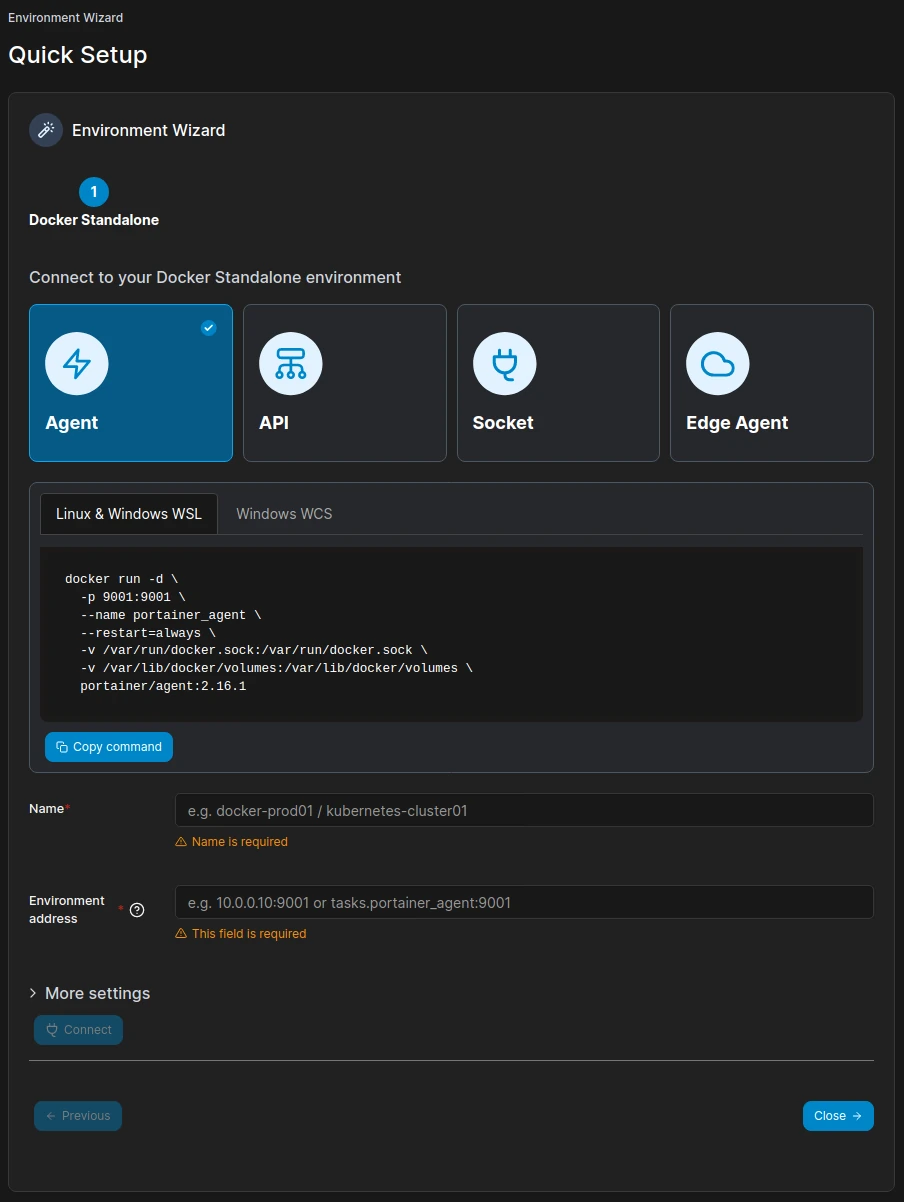Screen dimensions: 904x1202
Task: Click the Previous button
Action: pos(78,1116)
